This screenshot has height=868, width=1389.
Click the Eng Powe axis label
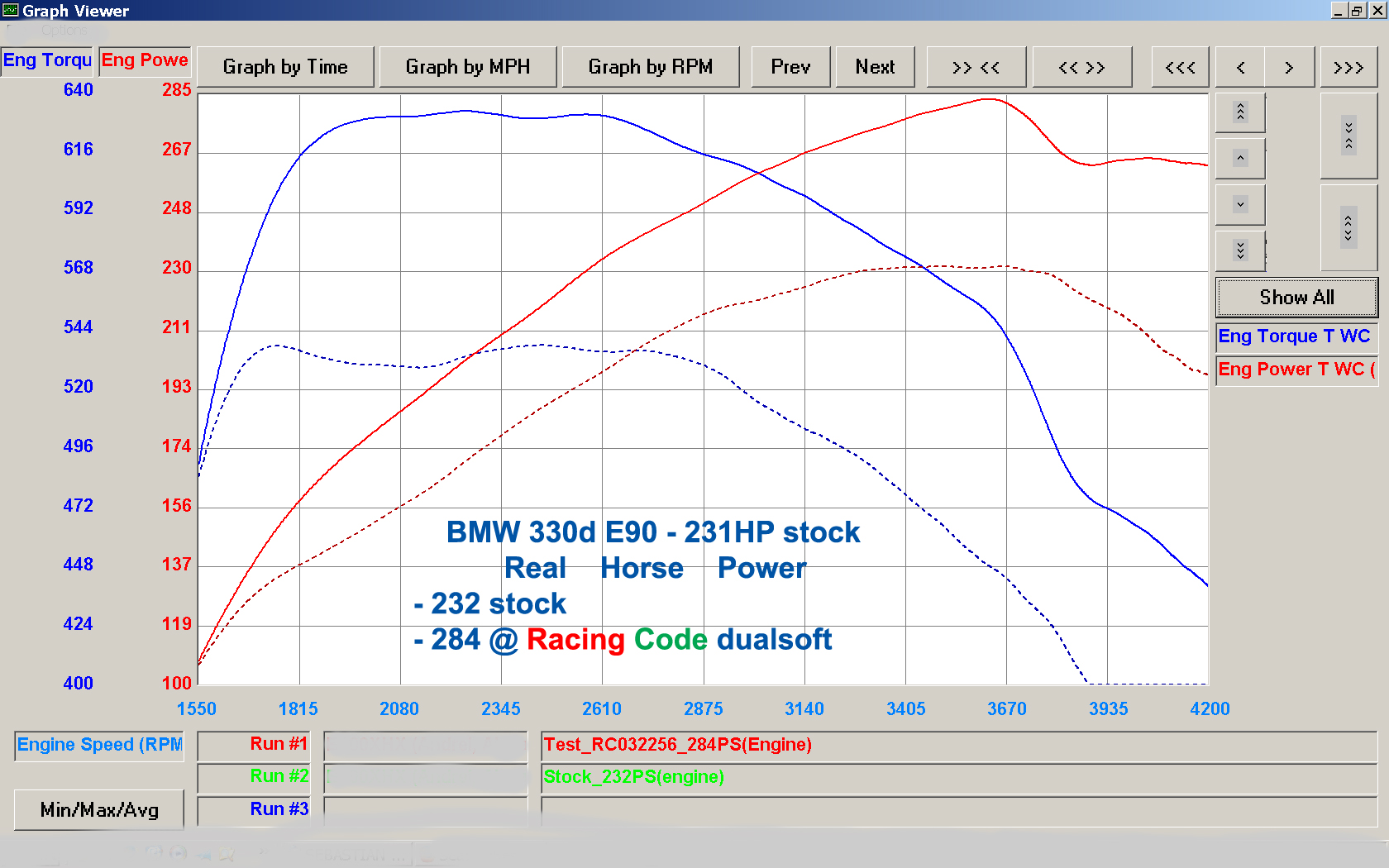click(x=145, y=60)
